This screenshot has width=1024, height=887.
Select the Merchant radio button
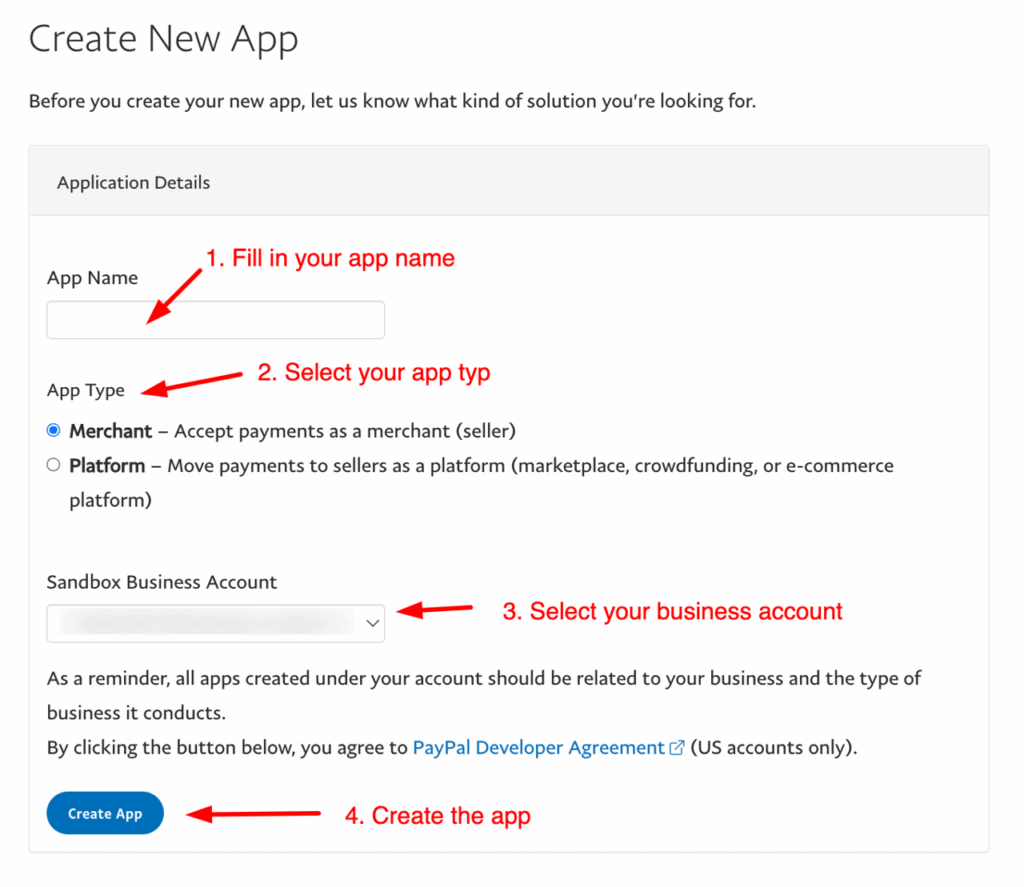click(x=54, y=431)
